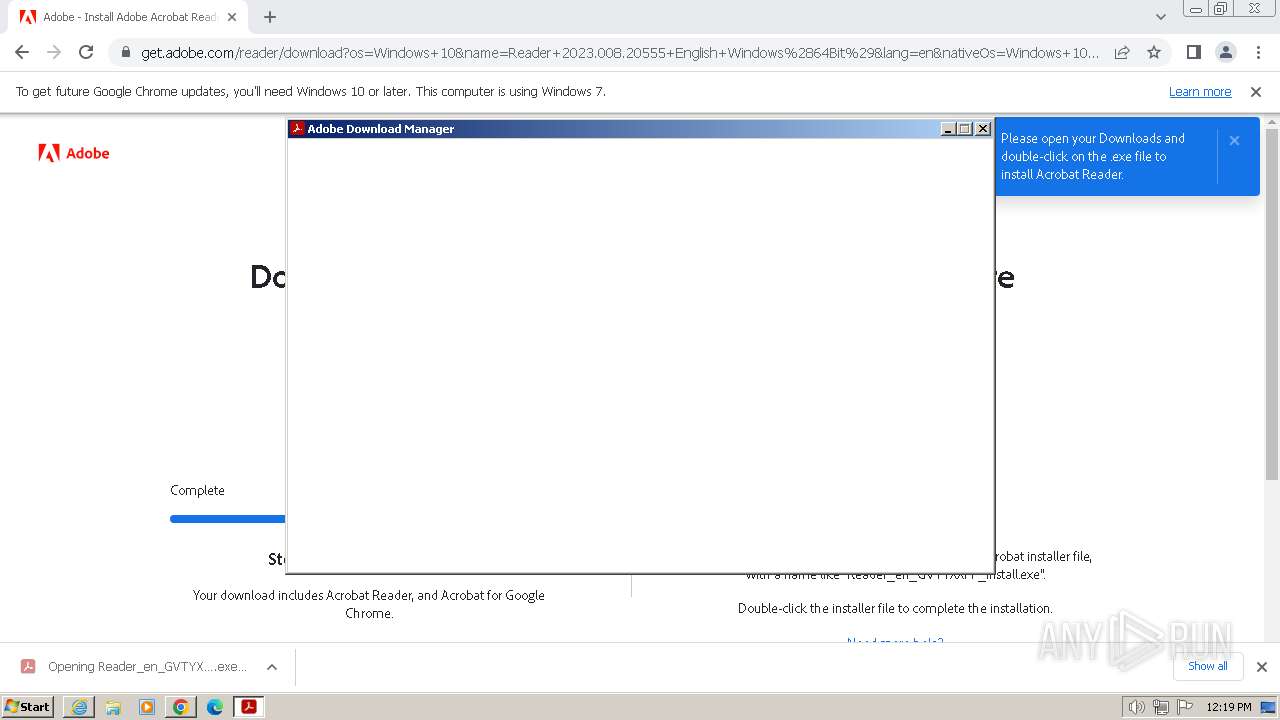Open the Reader_en_GVTYX download item
1280x720 pixels.
[x=133, y=667]
